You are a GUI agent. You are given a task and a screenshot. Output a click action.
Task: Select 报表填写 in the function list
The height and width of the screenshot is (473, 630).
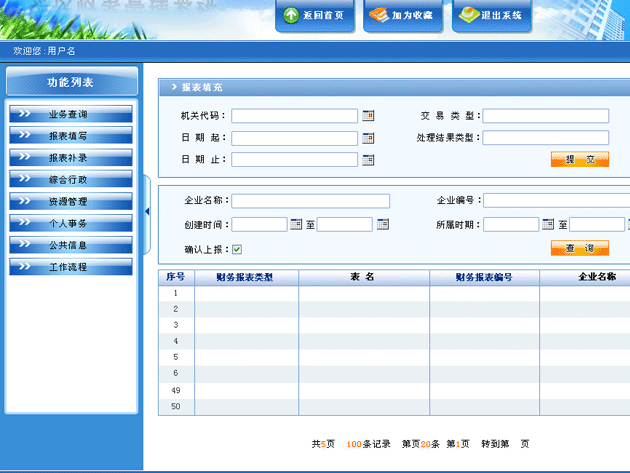(70, 136)
